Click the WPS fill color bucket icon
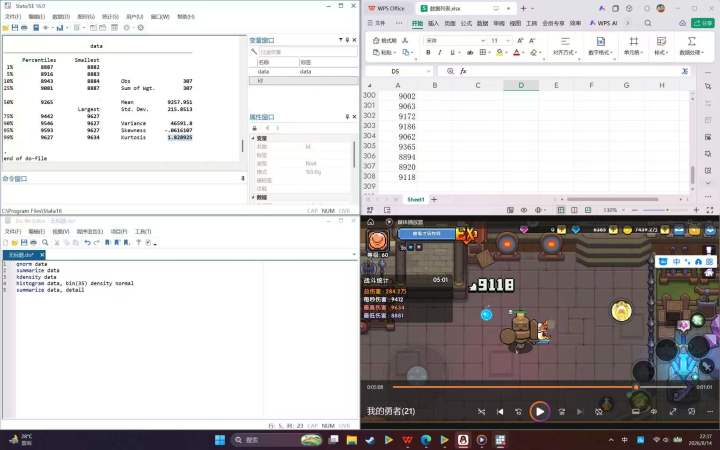The image size is (720, 450). click(x=500, y=53)
